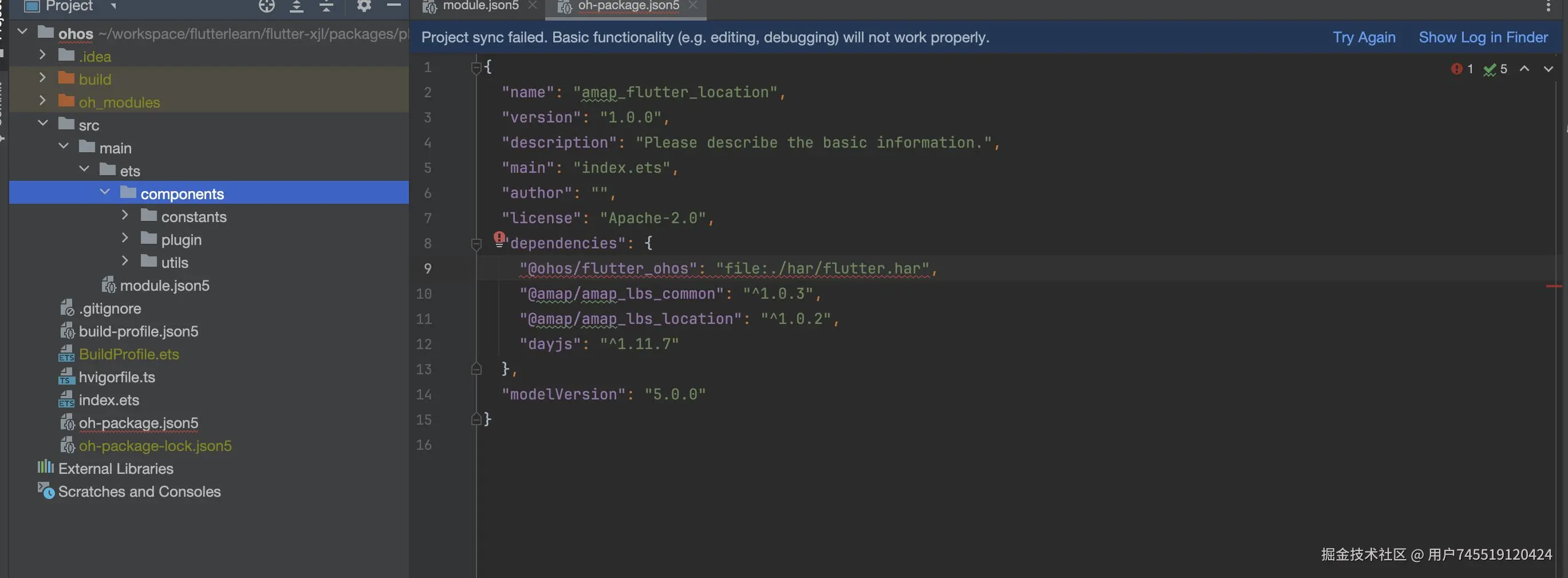Screen dimensions: 1568x578
Task: Open the editor tabs three-dot menu
Action: point(1549,6)
